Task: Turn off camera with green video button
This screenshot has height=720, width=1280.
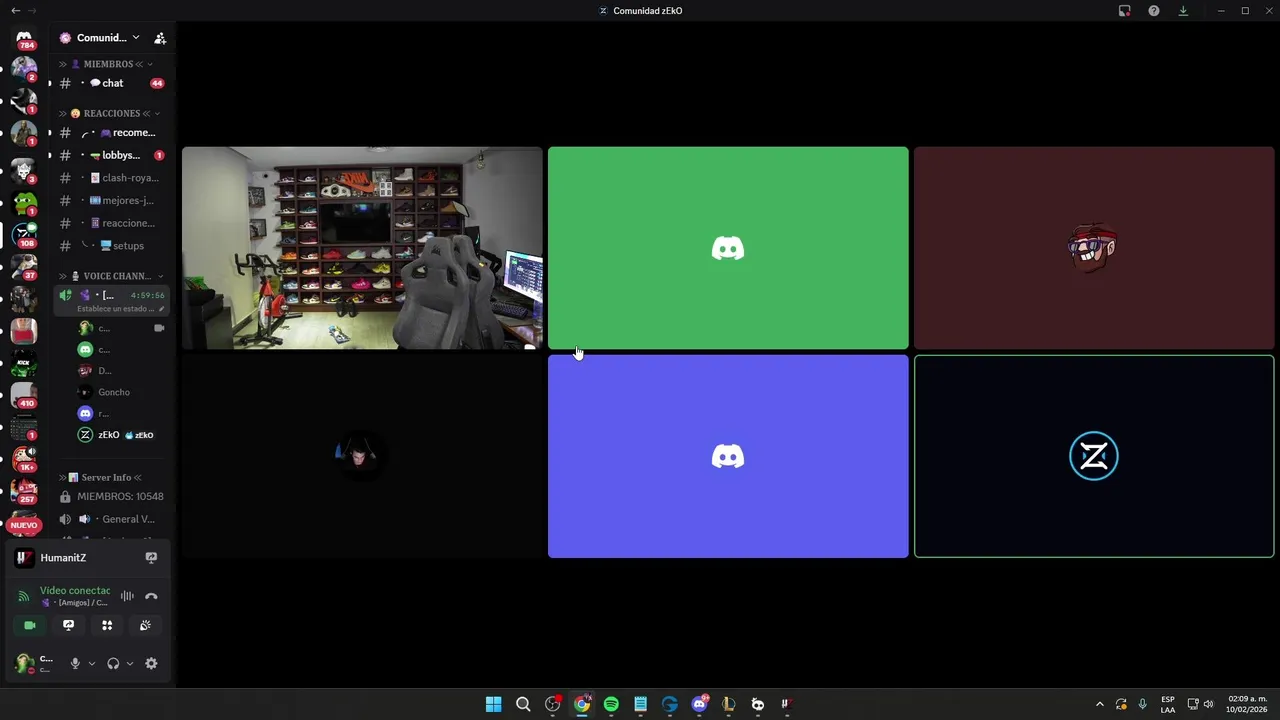Action: [x=29, y=625]
